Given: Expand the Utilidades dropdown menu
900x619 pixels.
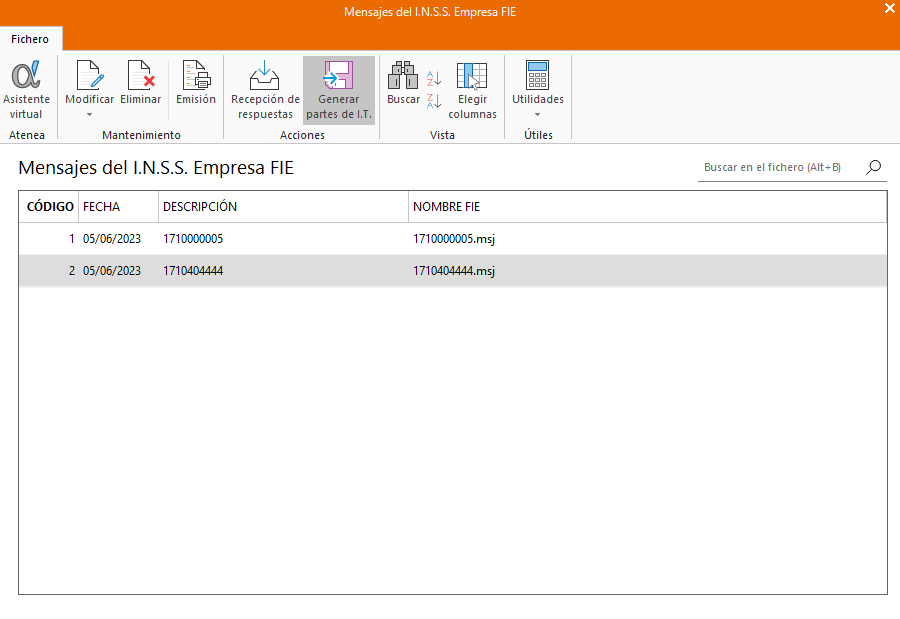Looking at the screenshot, I should coord(538,114).
